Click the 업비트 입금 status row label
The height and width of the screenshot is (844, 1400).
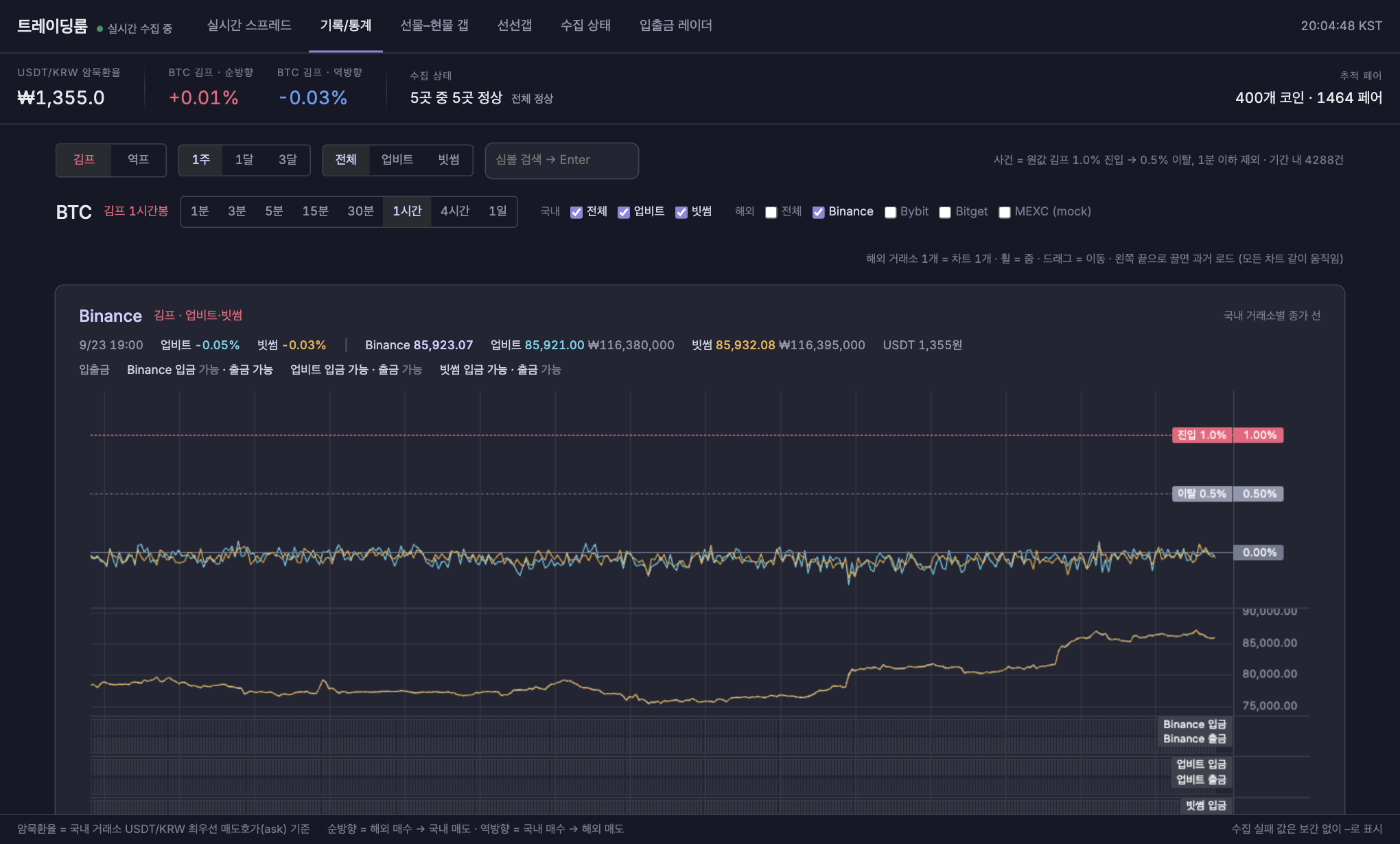1201,764
